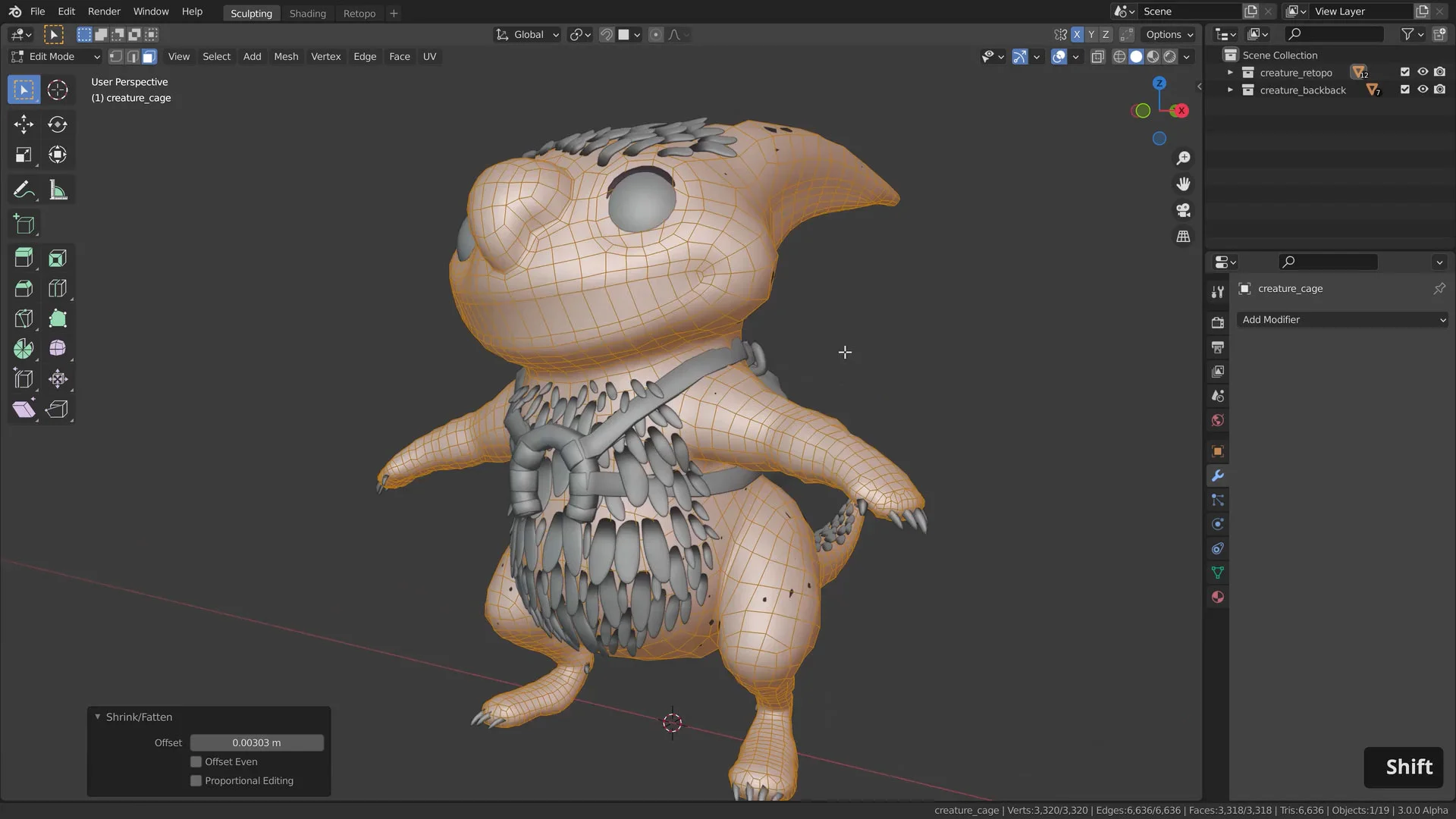Hide creature_retopo collection in viewport
The width and height of the screenshot is (1456, 819).
tap(1423, 72)
